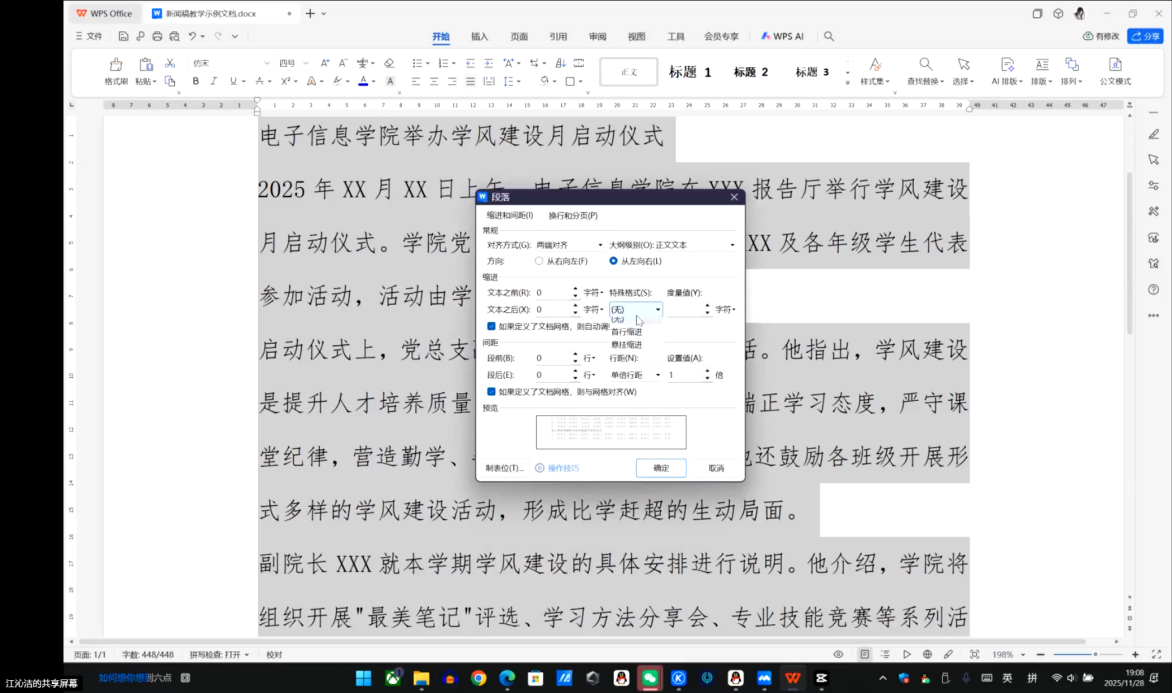Image resolution: width=1172 pixels, height=693 pixels.
Task: Toggle Italic text formatting
Action: coord(214,81)
